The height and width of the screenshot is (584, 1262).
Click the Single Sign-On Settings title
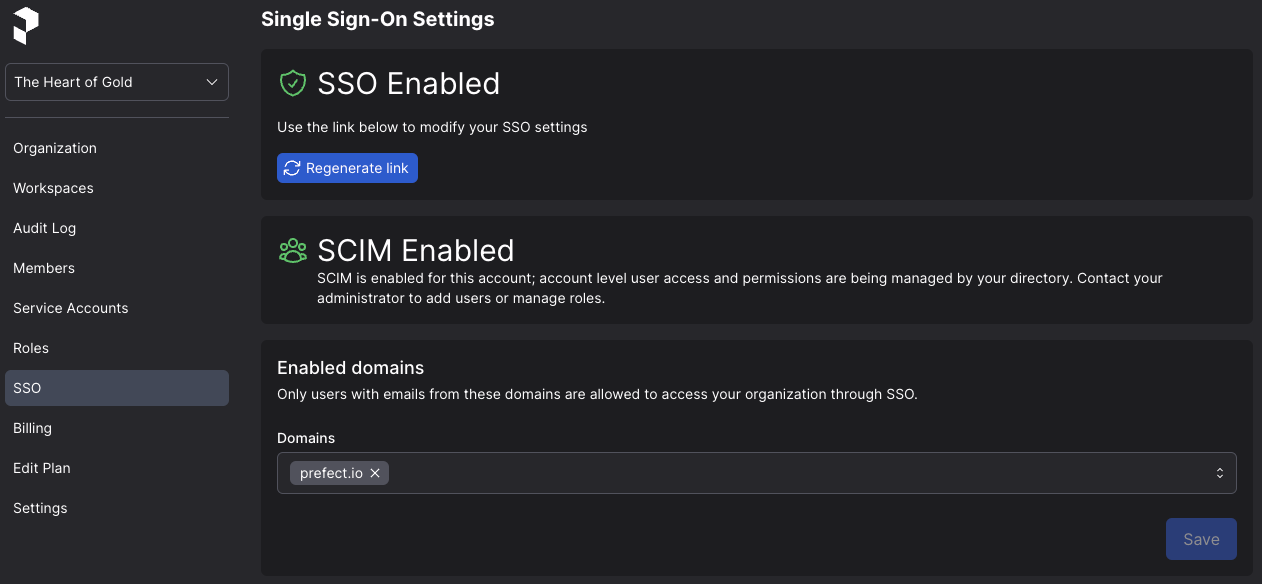tap(377, 19)
